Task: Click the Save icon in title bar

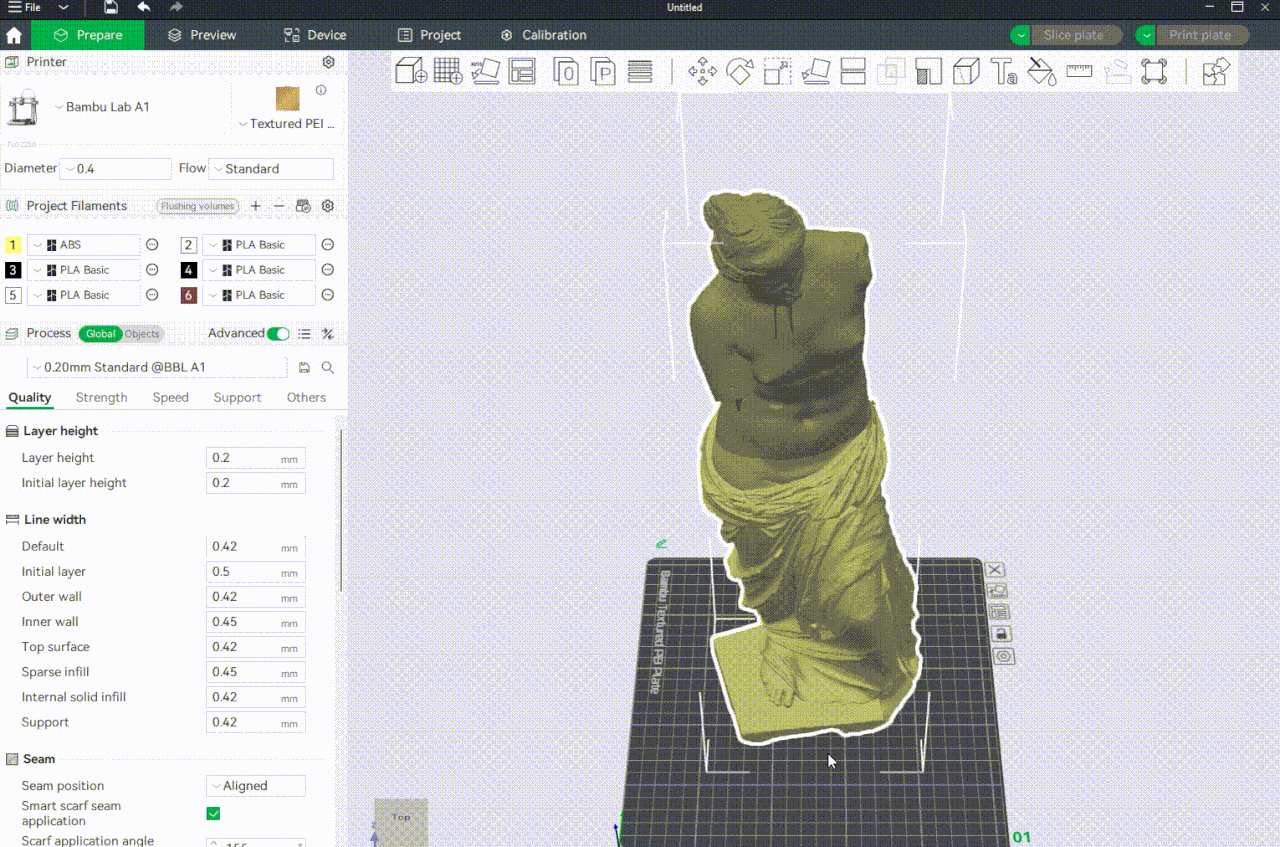Action: pos(111,7)
